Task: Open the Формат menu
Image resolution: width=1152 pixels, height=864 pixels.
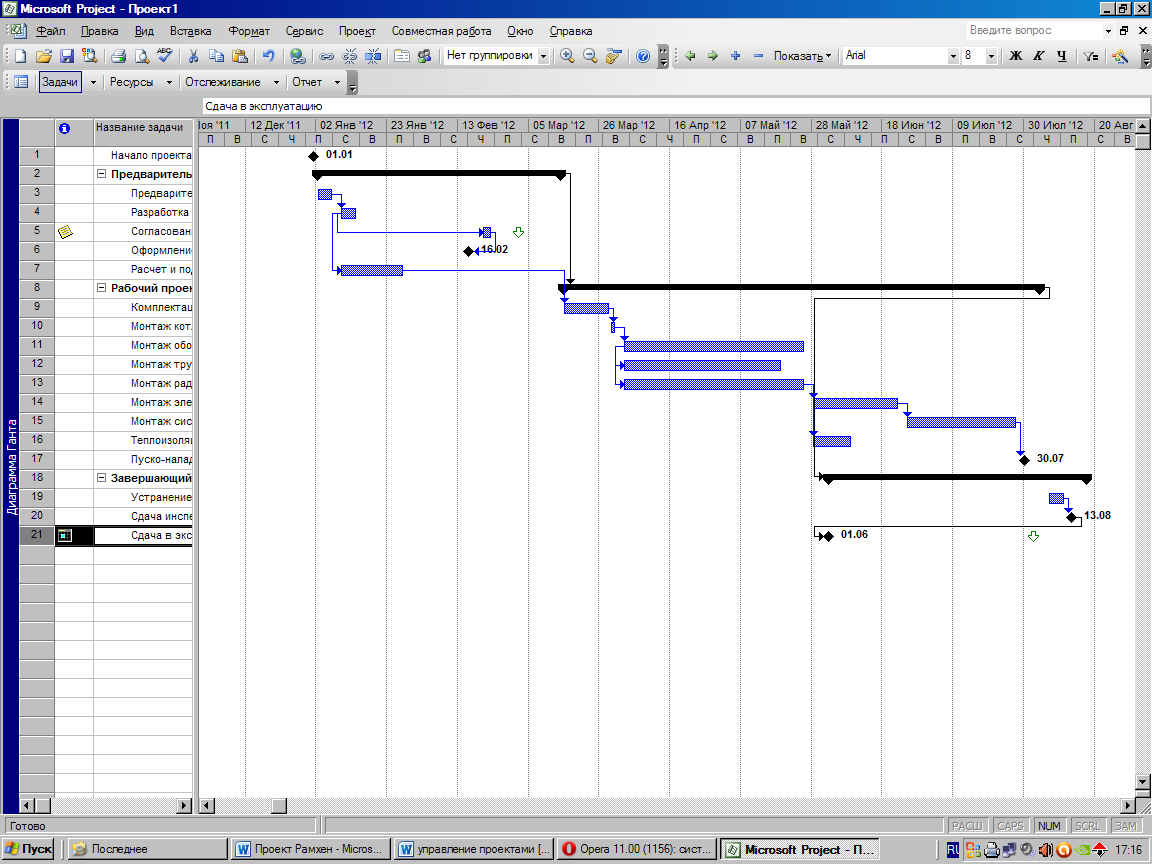Action: tap(249, 31)
